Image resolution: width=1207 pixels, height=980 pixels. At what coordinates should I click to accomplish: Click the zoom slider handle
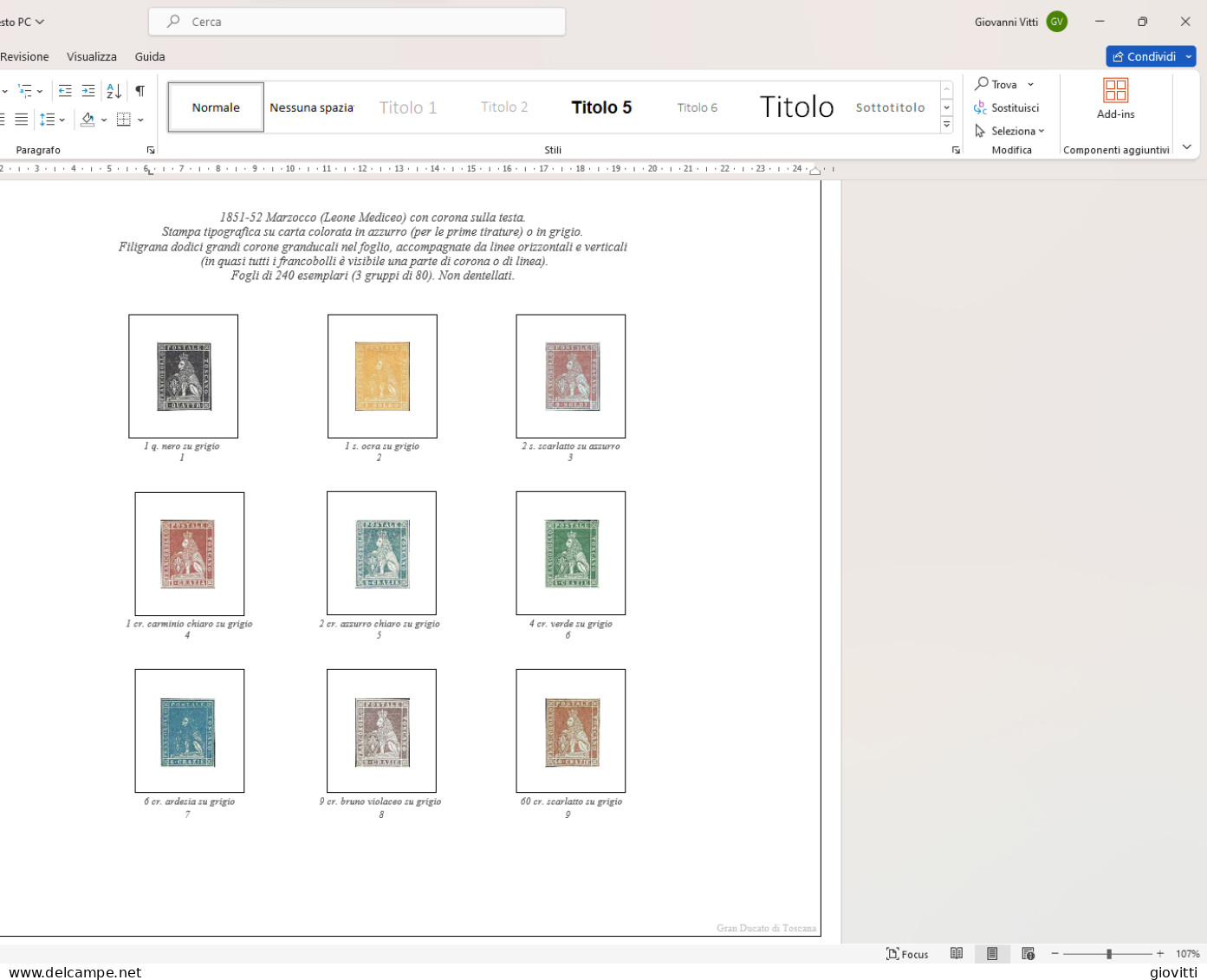1109,954
